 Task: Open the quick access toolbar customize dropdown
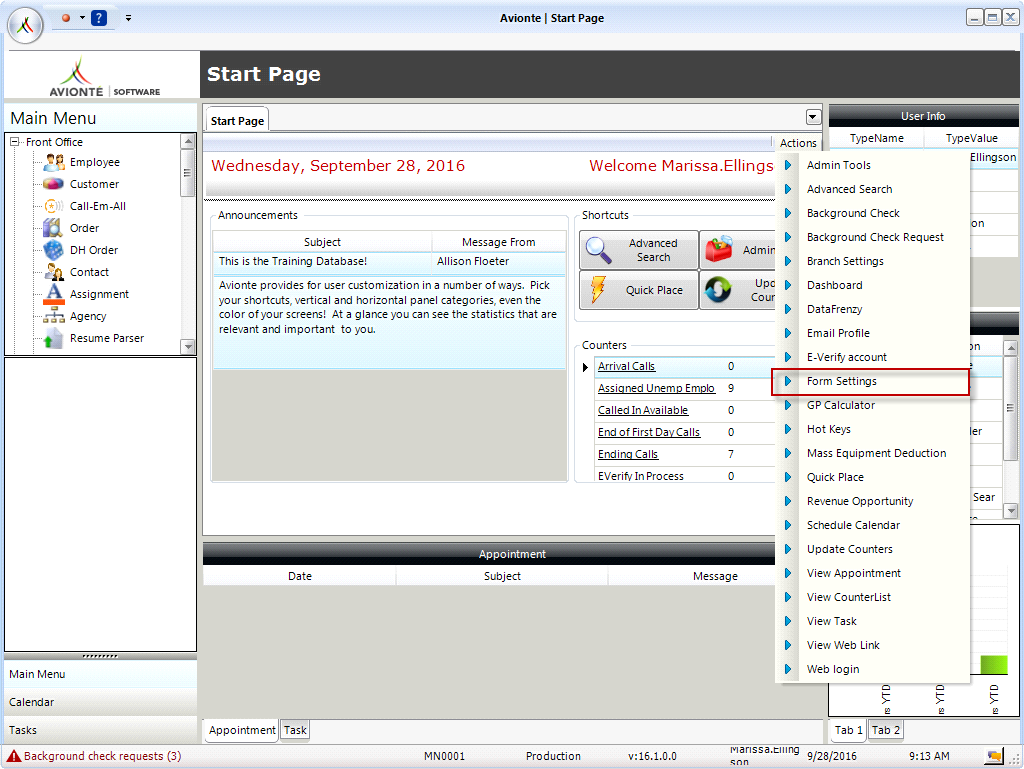click(x=129, y=18)
